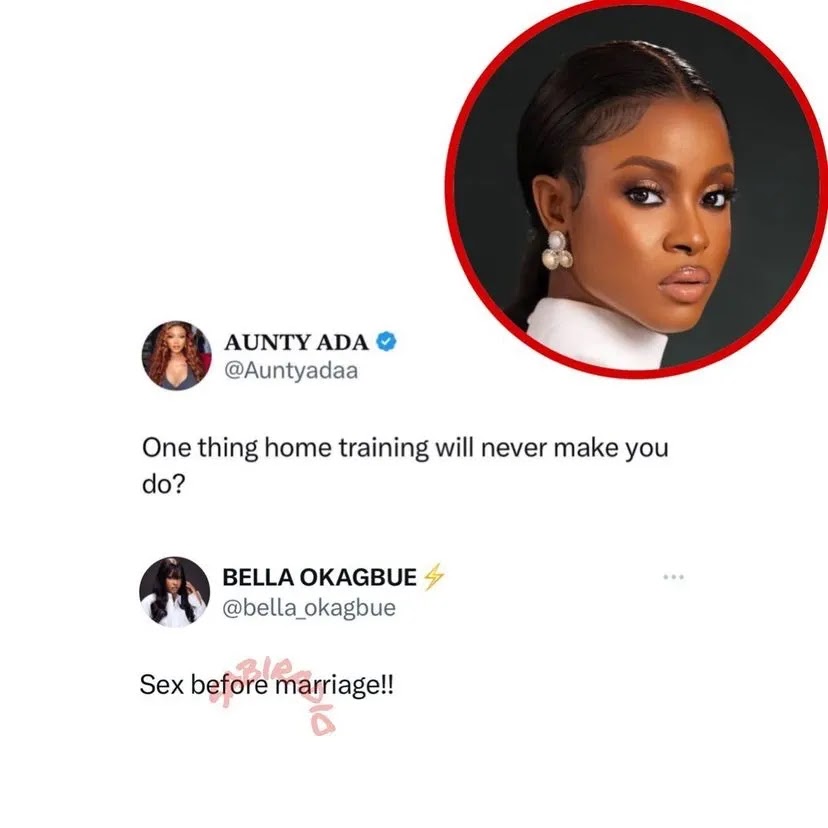Open Aunty Ada's profile picture
Viewport: 828px width, 828px height.
tap(176, 355)
